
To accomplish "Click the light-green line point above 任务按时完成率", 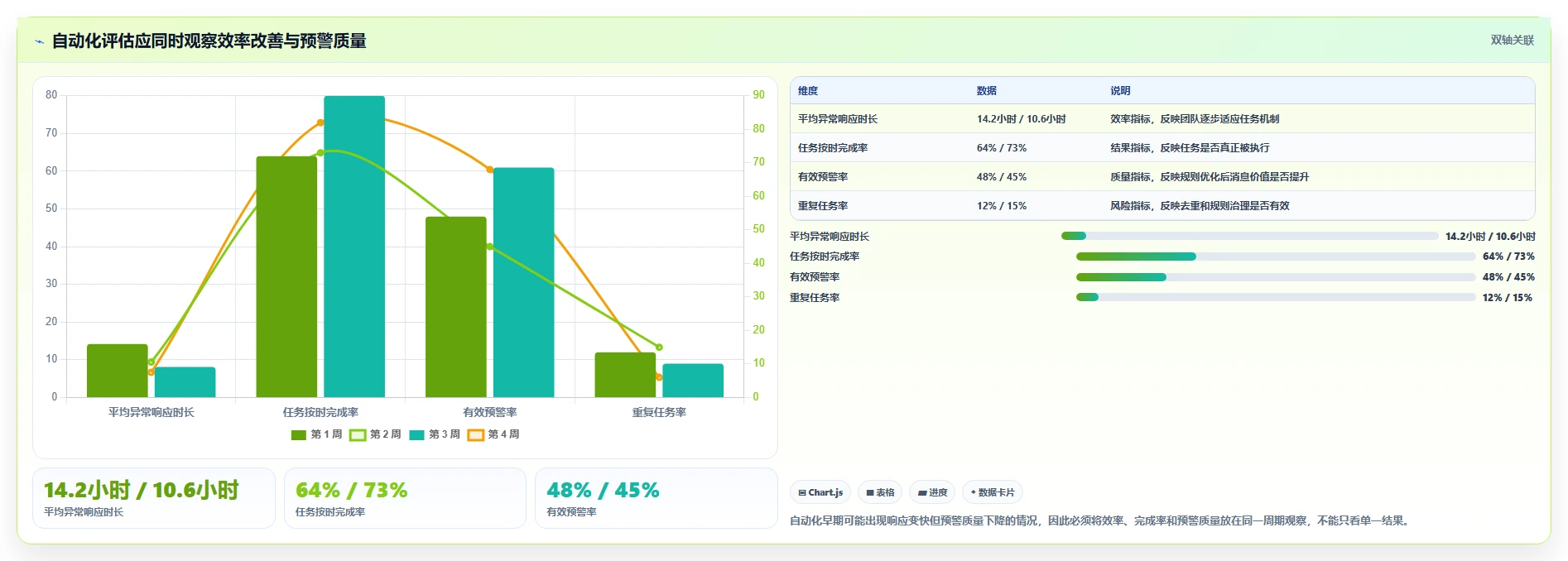I will click(x=320, y=152).
